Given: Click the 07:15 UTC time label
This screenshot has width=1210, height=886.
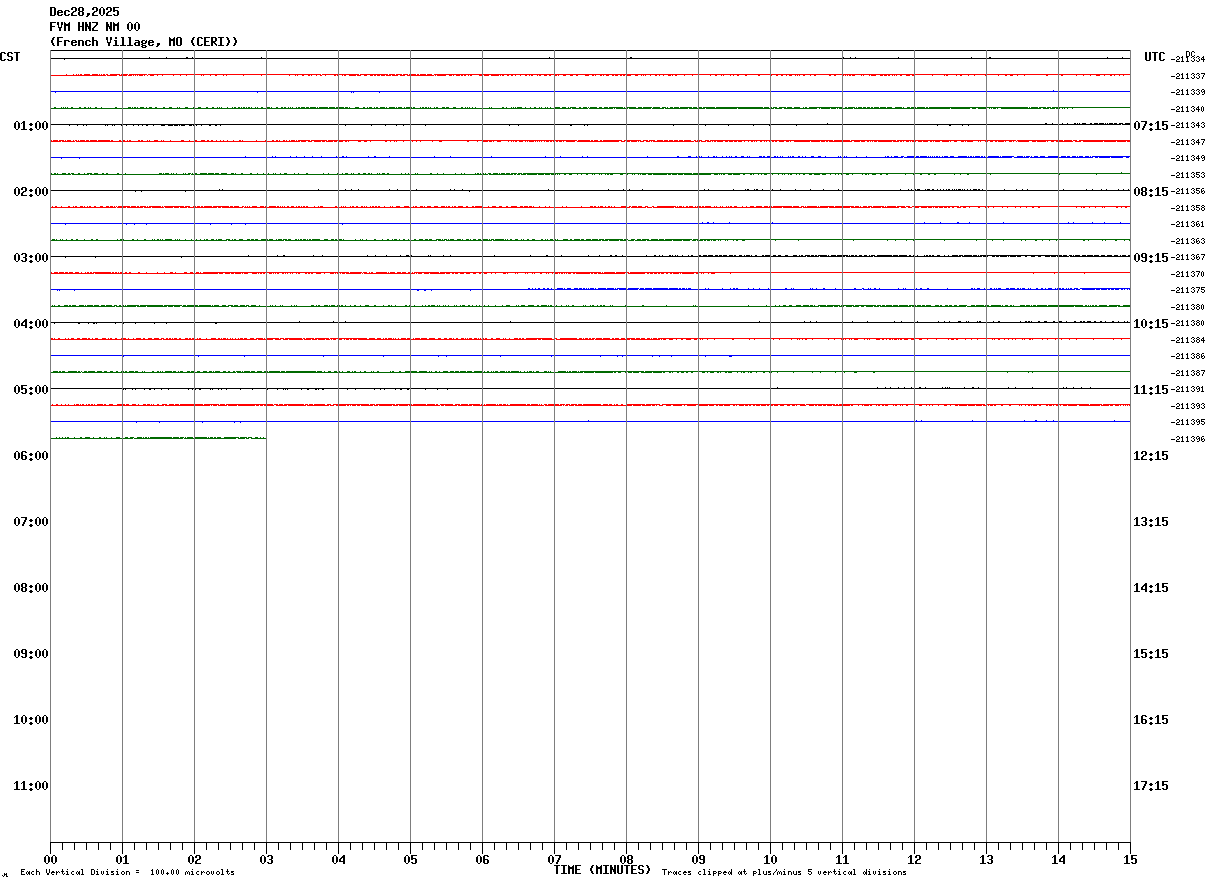Looking at the screenshot, I should pos(1150,125).
